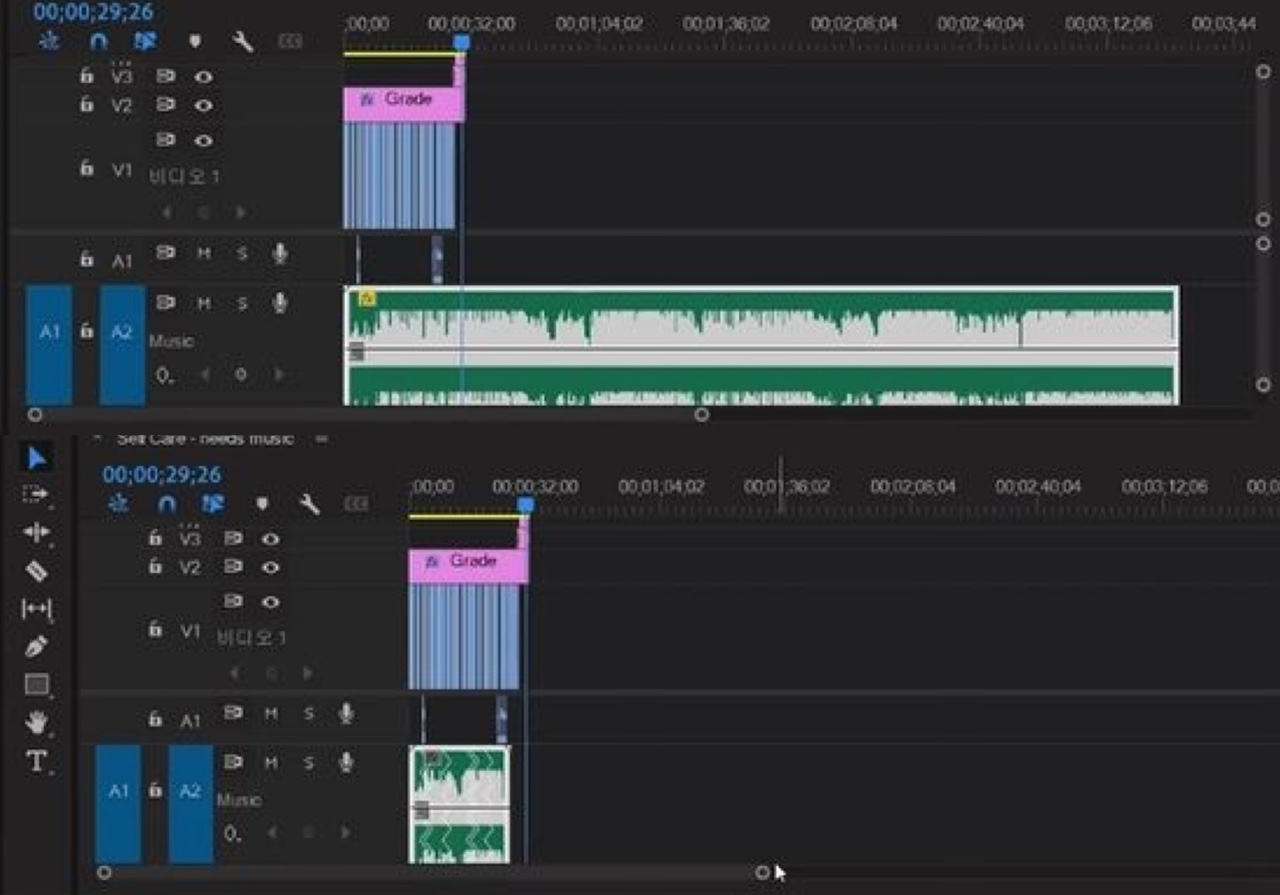This screenshot has width=1280, height=895.
Task: Open the wrench timeline display settings in lower timeline
Action: coord(310,504)
